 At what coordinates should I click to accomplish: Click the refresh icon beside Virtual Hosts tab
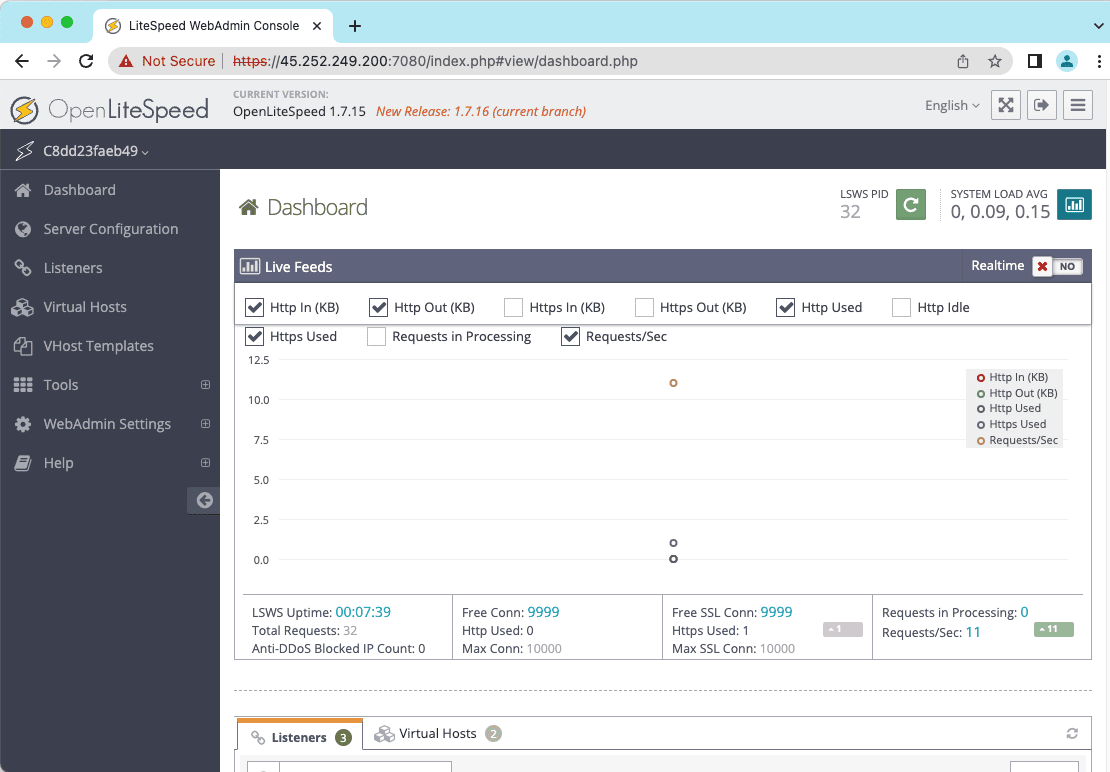(1072, 734)
